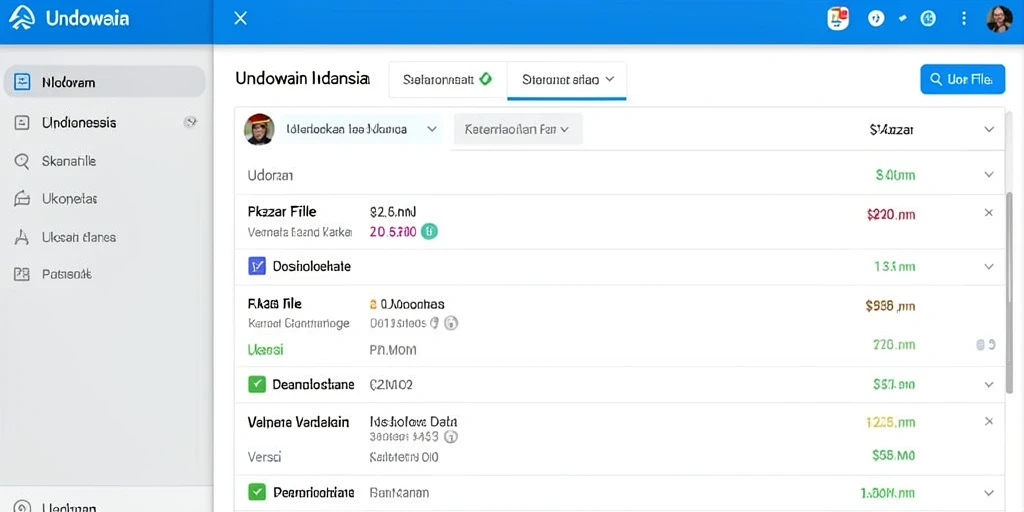The width and height of the screenshot is (1024, 512).
Task: Toggle the Pearnriootiıane checkbox
Action: tap(257, 492)
